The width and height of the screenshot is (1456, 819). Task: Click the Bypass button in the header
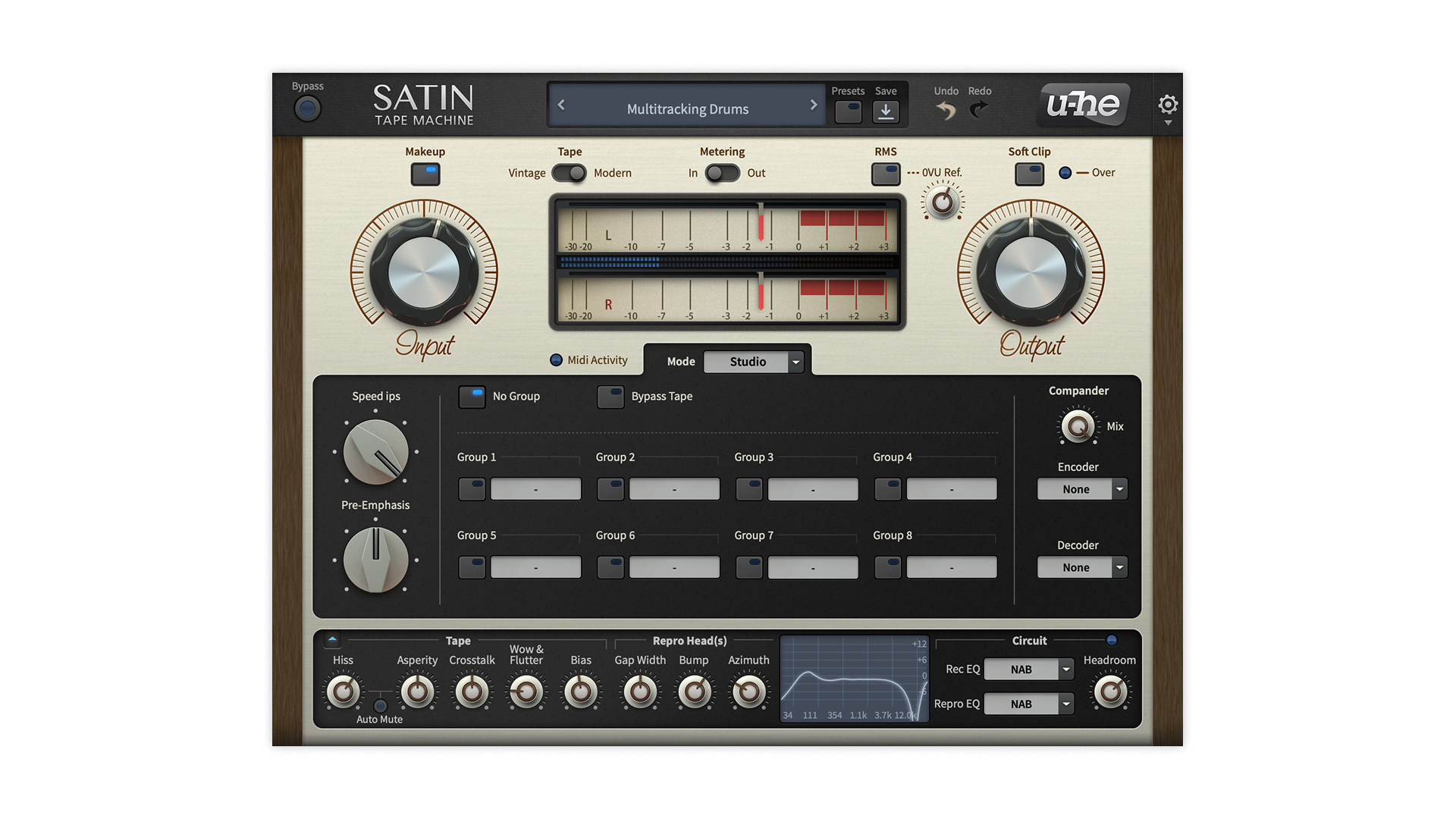(x=307, y=109)
